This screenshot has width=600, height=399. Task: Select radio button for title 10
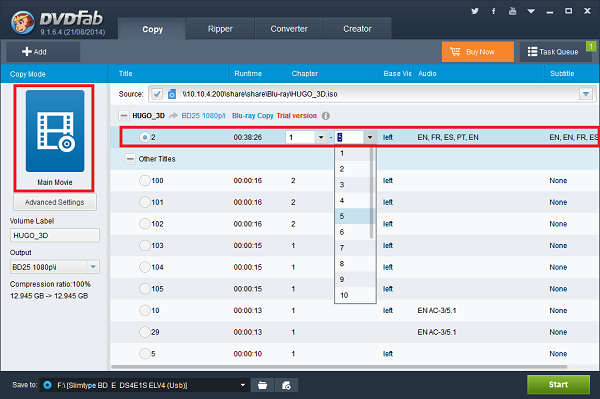[145, 310]
